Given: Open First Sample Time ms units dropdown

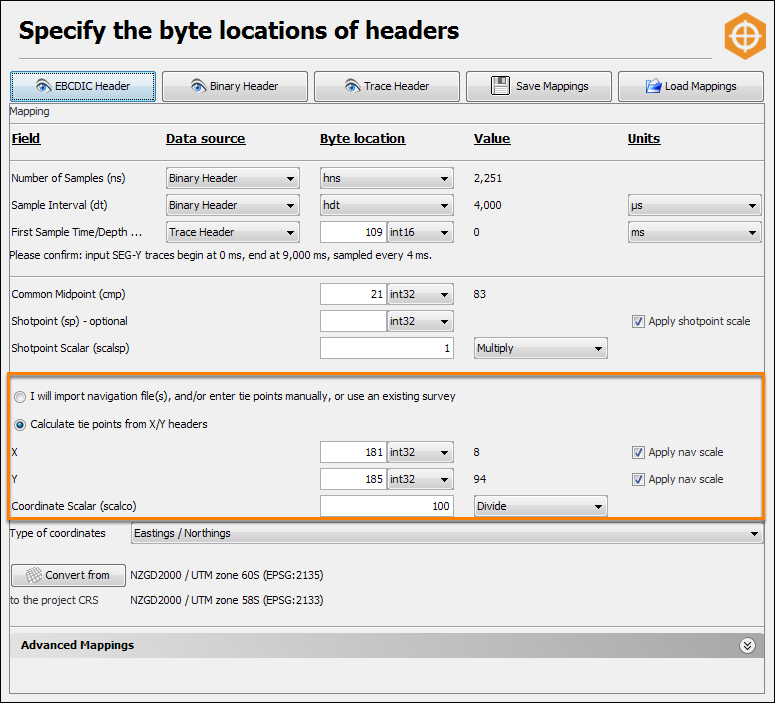Looking at the screenshot, I should (694, 232).
